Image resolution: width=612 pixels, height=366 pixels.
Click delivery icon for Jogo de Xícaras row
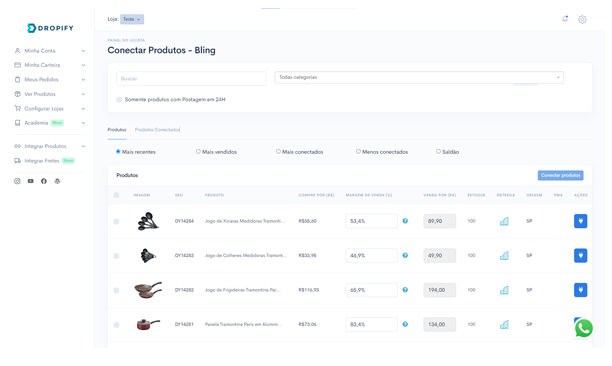[504, 221]
